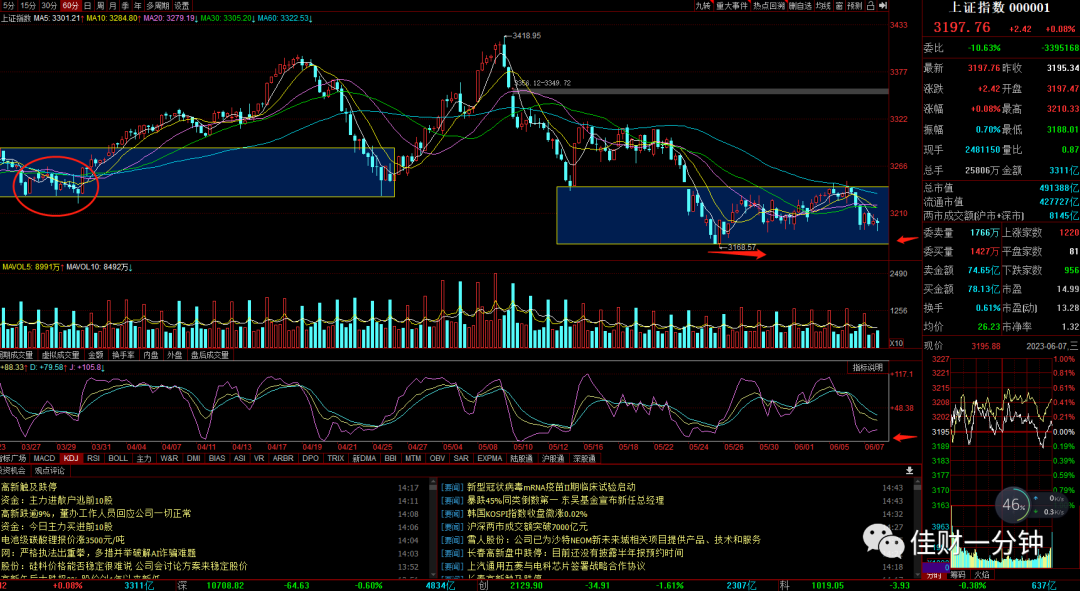Switch indicator to BBI

(x=391, y=458)
